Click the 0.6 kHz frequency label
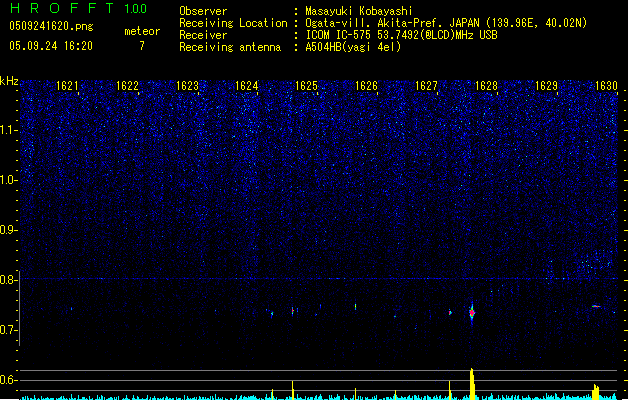The image size is (629, 400). (8, 380)
